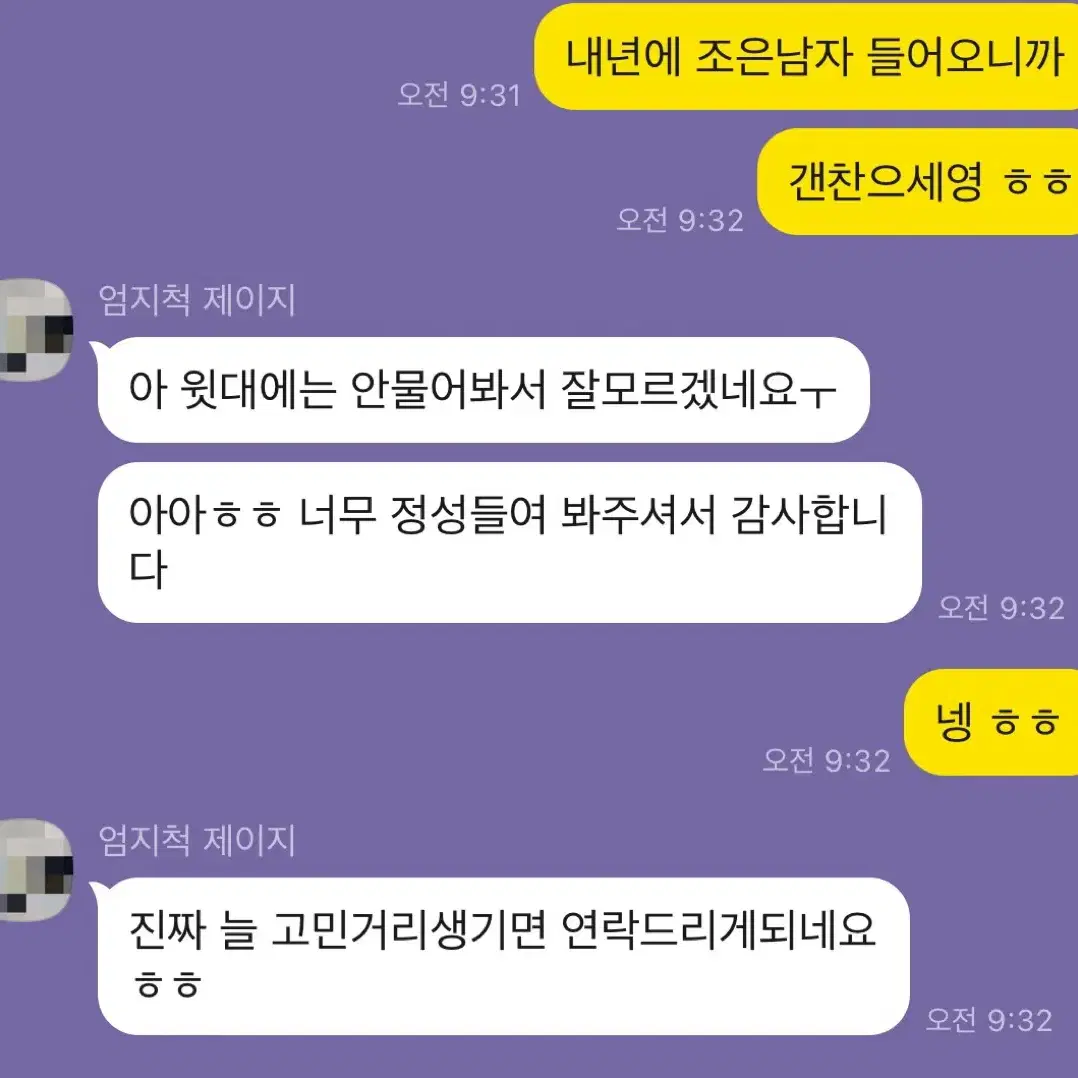Click the 오전 9:32 timestamp beside the 넹 bubble
The width and height of the screenshot is (1078, 1078).
pos(826,760)
